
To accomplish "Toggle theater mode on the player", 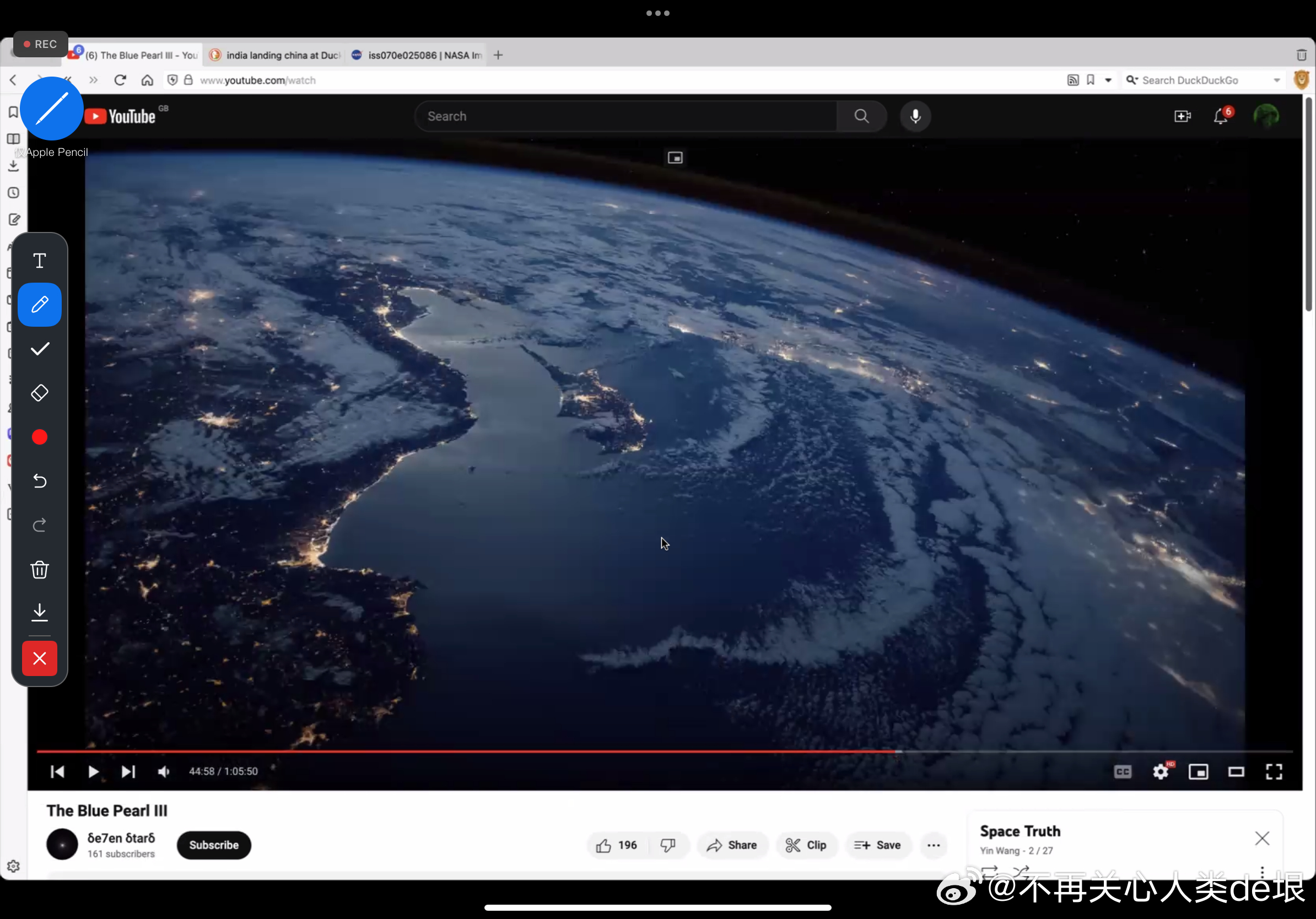I will point(1236,772).
